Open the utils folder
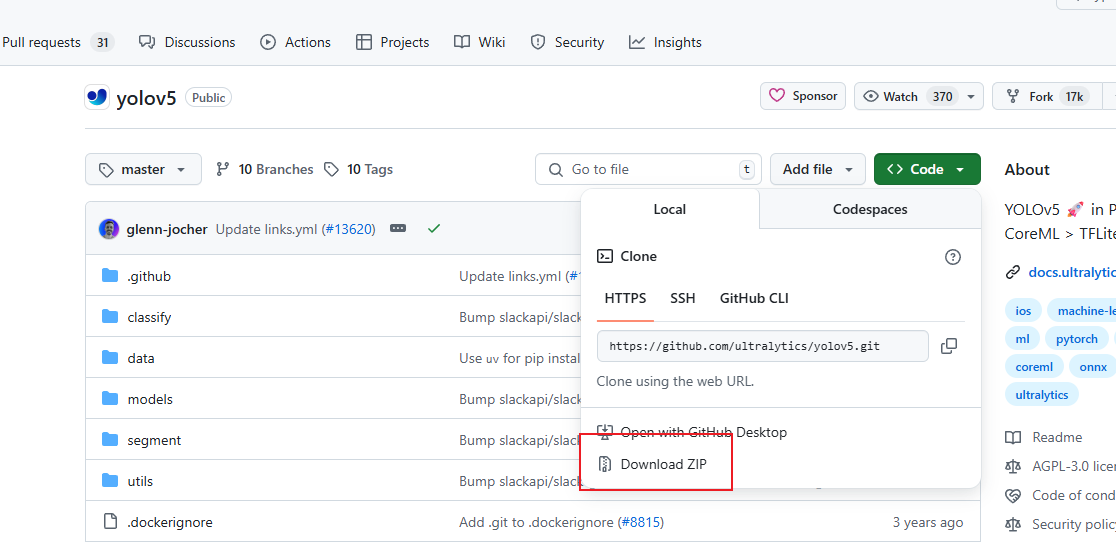The height and width of the screenshot is (542, 1116). click(x=140, y=482)
